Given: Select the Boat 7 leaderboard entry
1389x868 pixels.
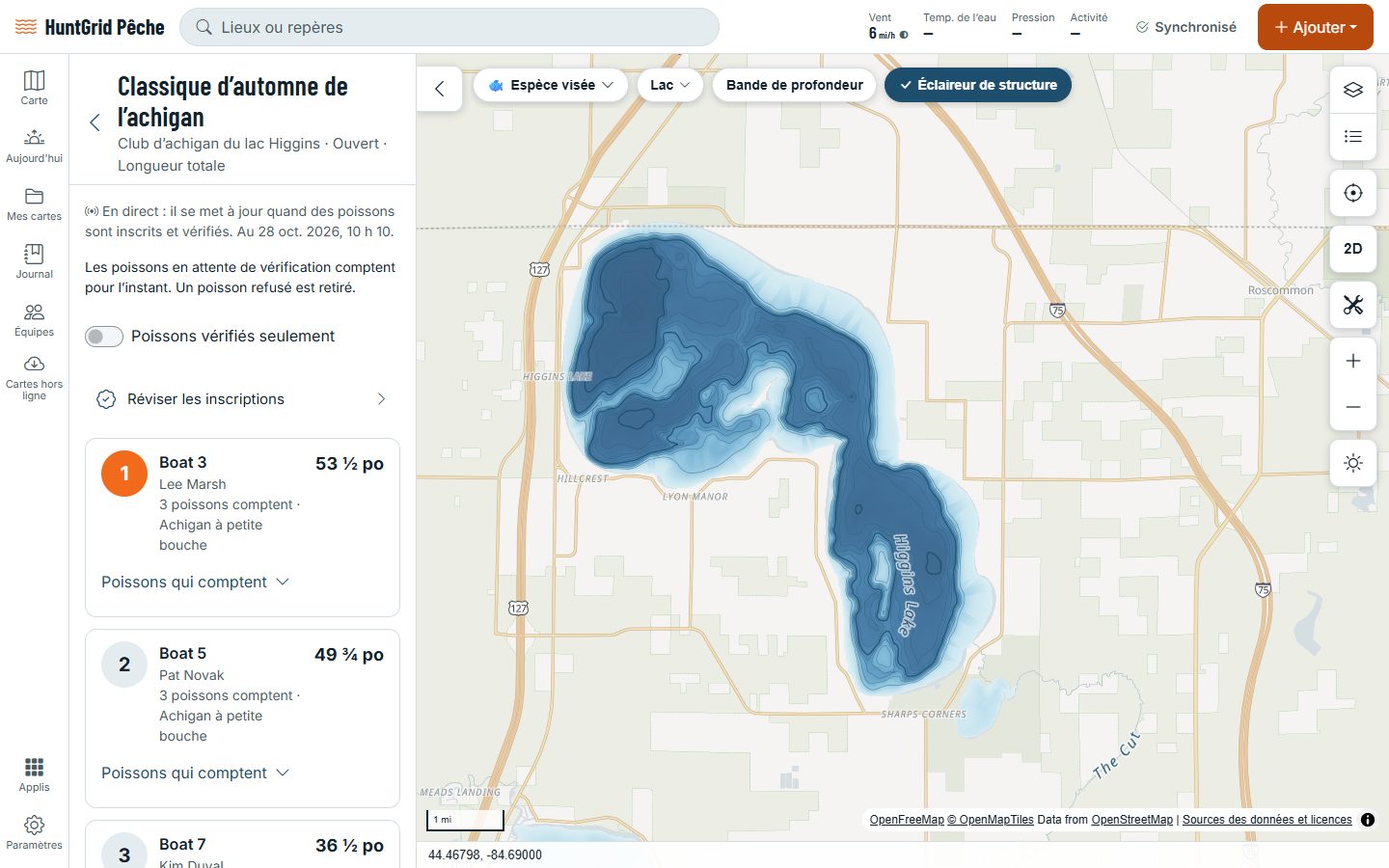Looking at the screenshot, I should (242, 844).
